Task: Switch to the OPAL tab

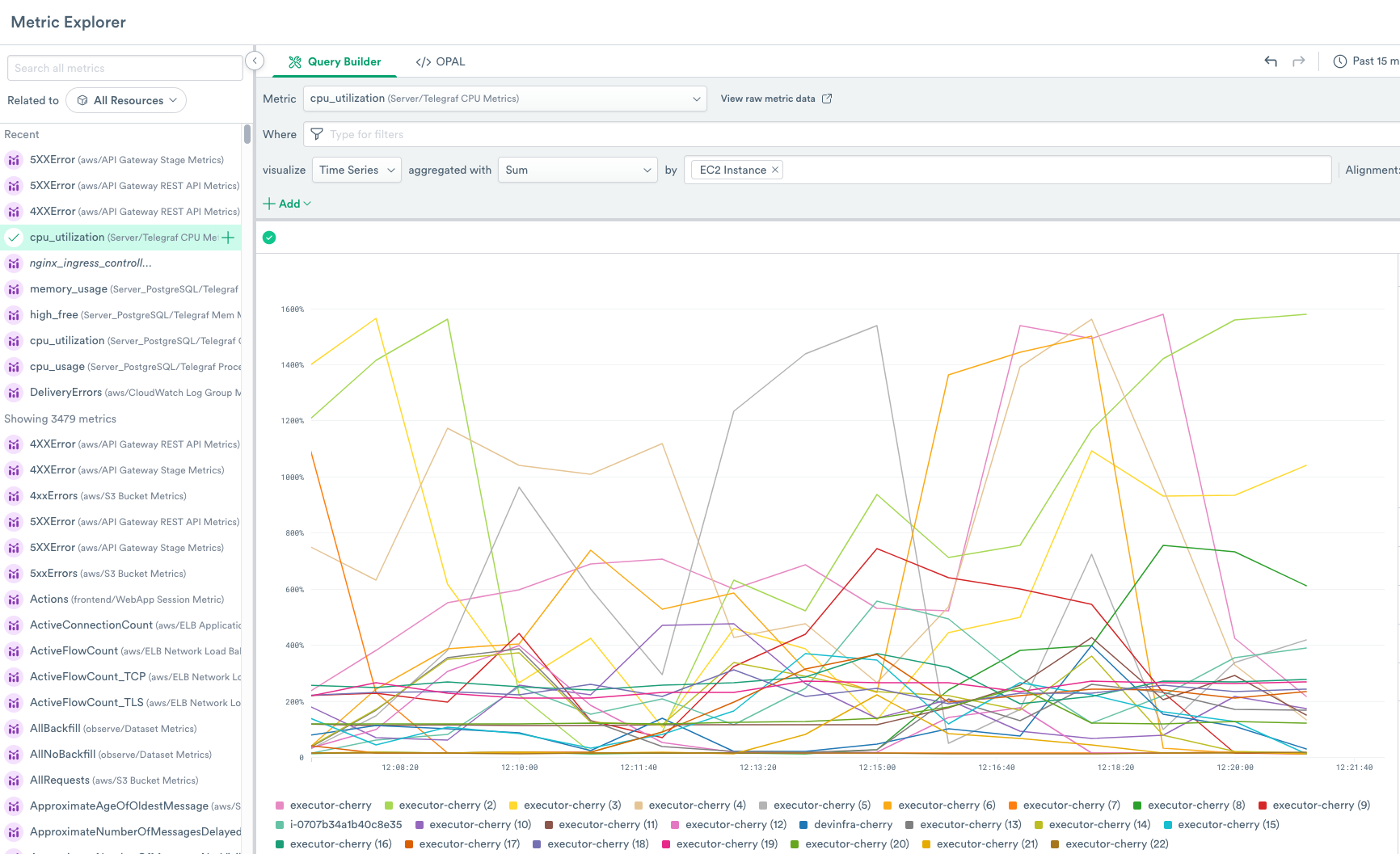Action: coord(441,61)
